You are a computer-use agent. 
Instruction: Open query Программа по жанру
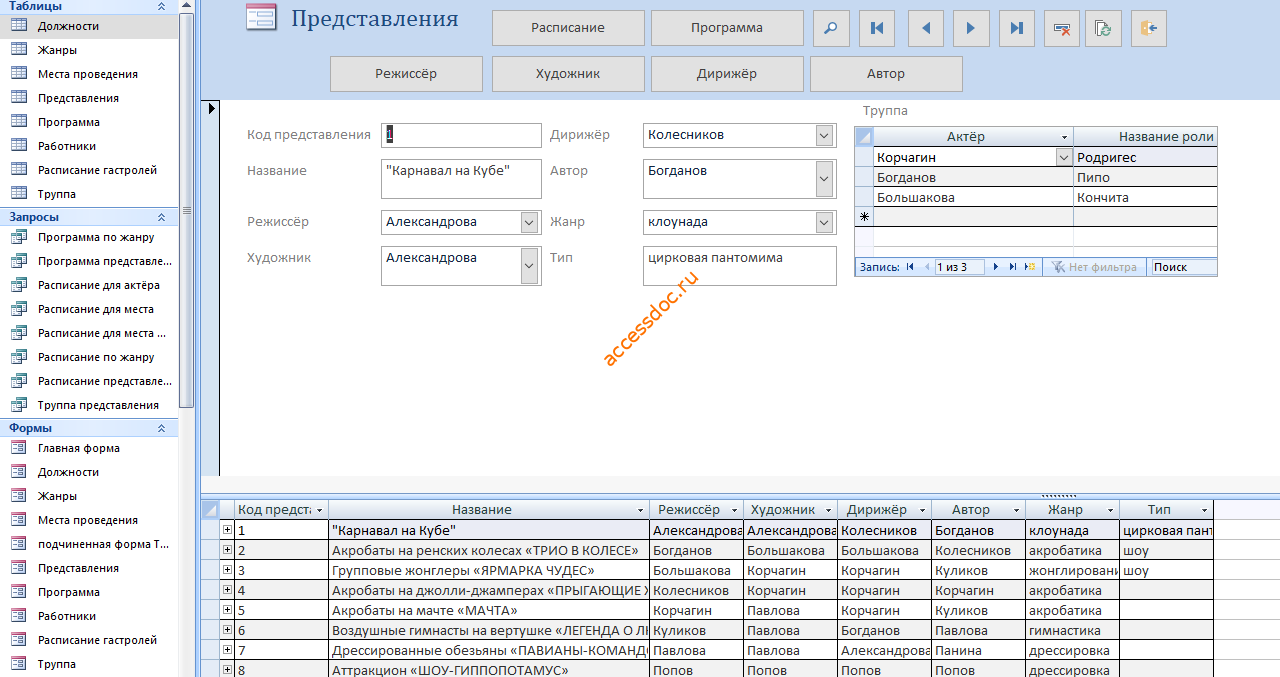89,237
